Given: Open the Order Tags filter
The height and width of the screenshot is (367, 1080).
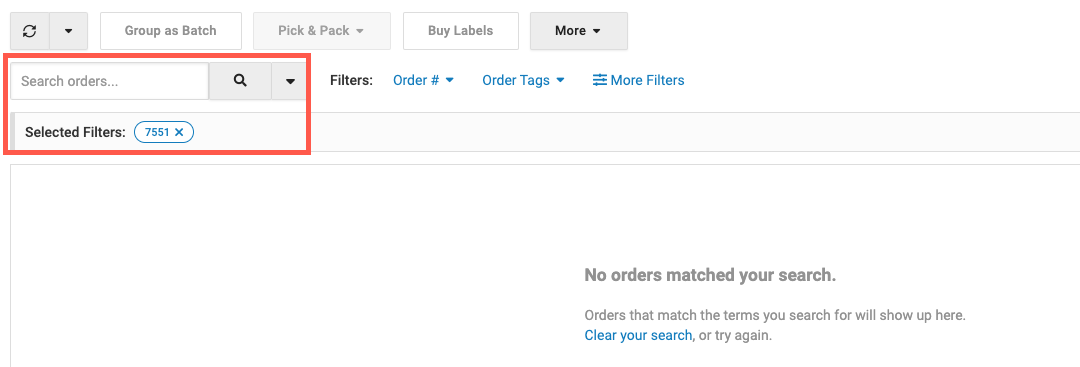Looking at the screenshot, I should click(x=523, y=81).
